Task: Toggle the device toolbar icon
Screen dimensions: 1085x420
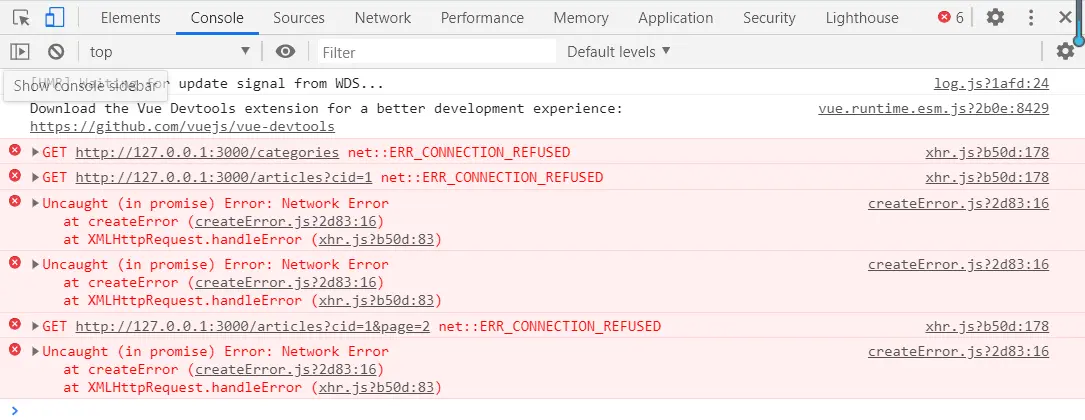Action: pos(54,18)
